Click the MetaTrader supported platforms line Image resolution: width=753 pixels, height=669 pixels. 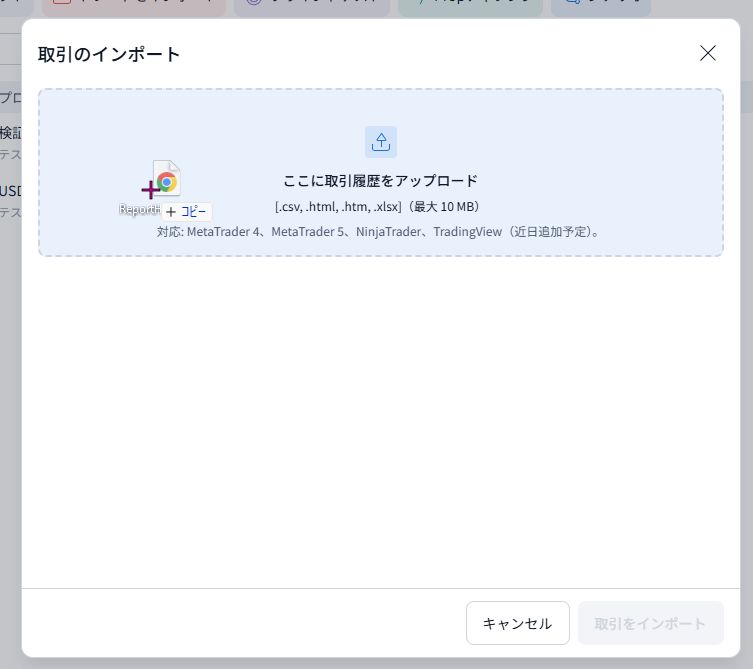pos(379,231)
